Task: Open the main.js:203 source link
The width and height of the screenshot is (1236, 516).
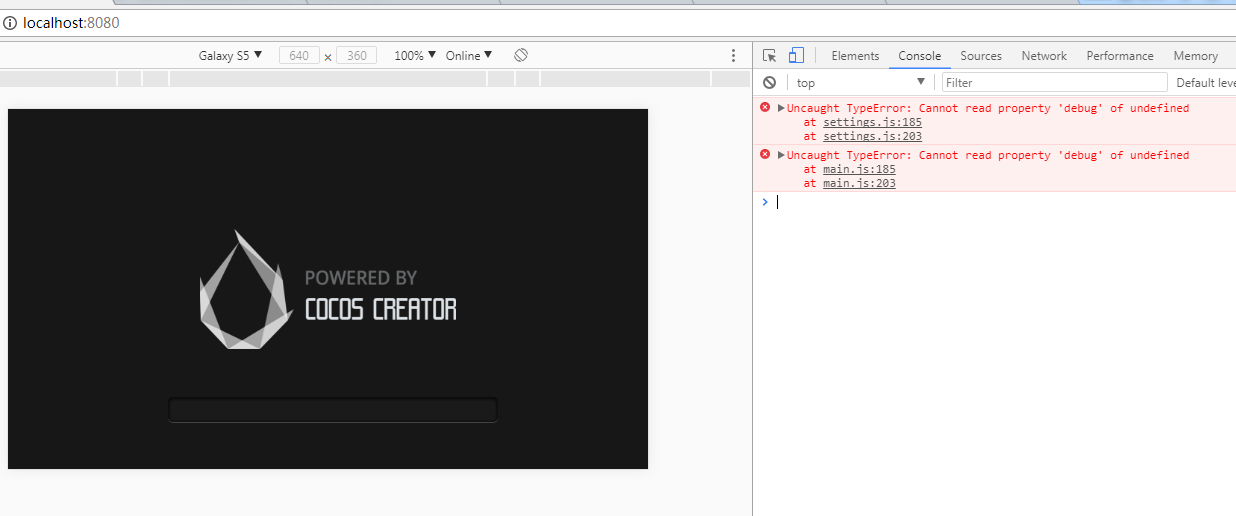Action: [x=859, y=183]
